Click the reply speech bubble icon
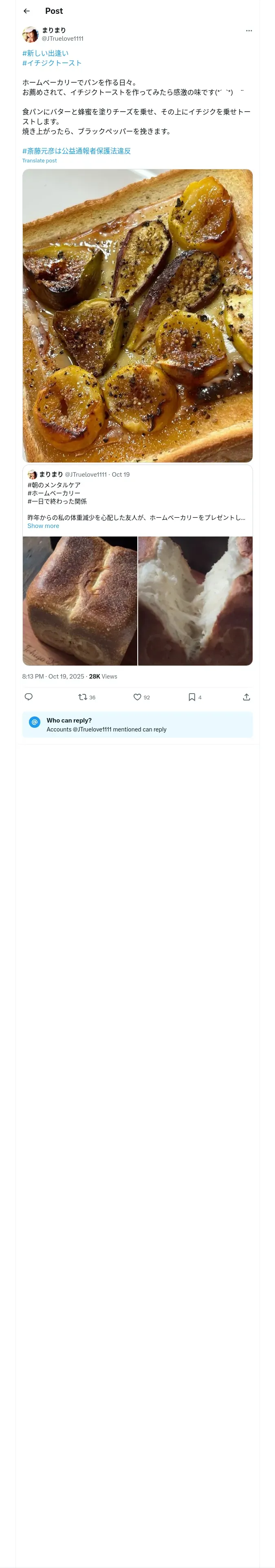275x1568 pixels. click(x=29, y=697)
